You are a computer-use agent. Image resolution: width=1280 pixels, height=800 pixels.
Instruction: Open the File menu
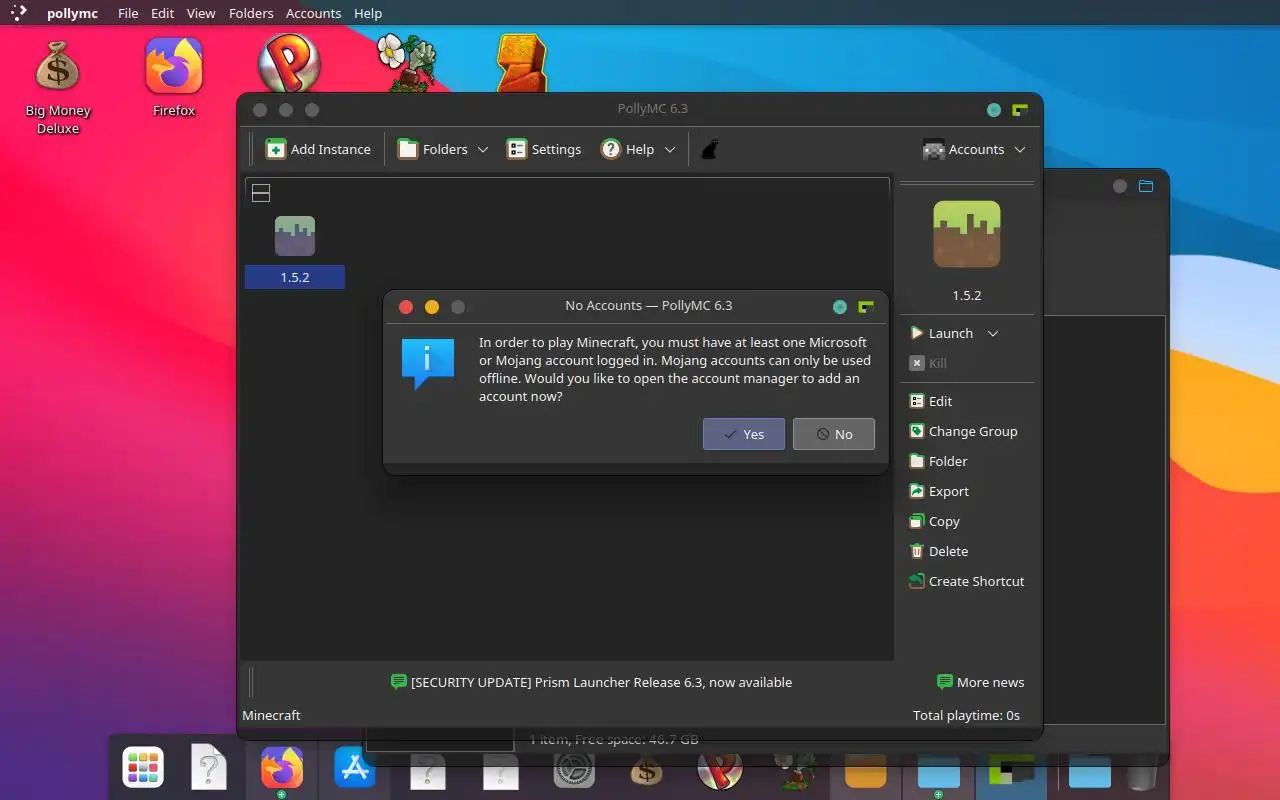coord(128,13)
